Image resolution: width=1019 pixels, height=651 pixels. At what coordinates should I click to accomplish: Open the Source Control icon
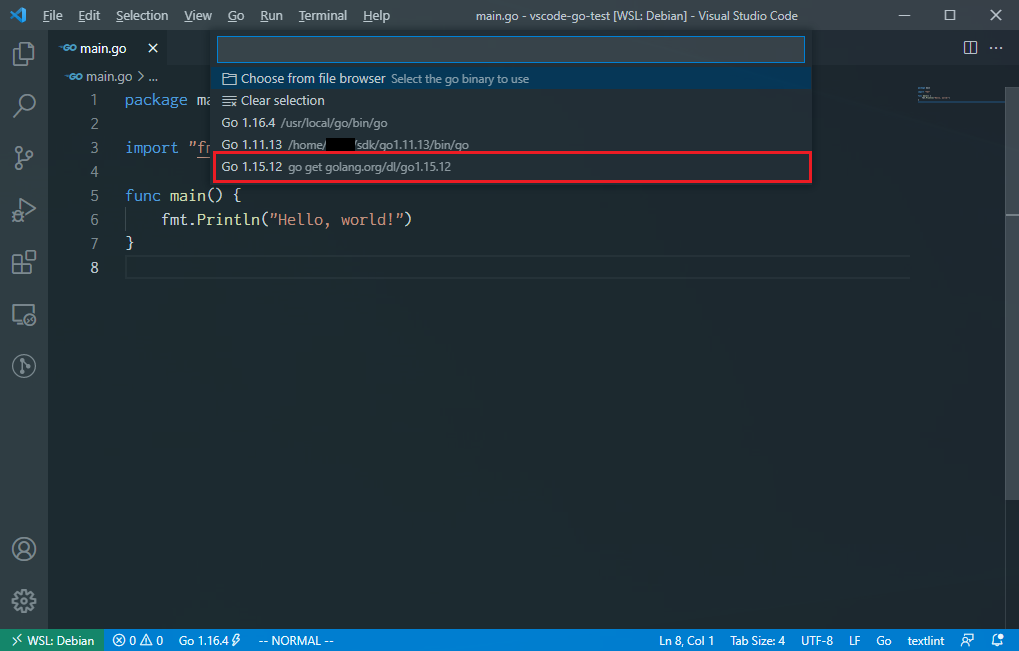23,158
